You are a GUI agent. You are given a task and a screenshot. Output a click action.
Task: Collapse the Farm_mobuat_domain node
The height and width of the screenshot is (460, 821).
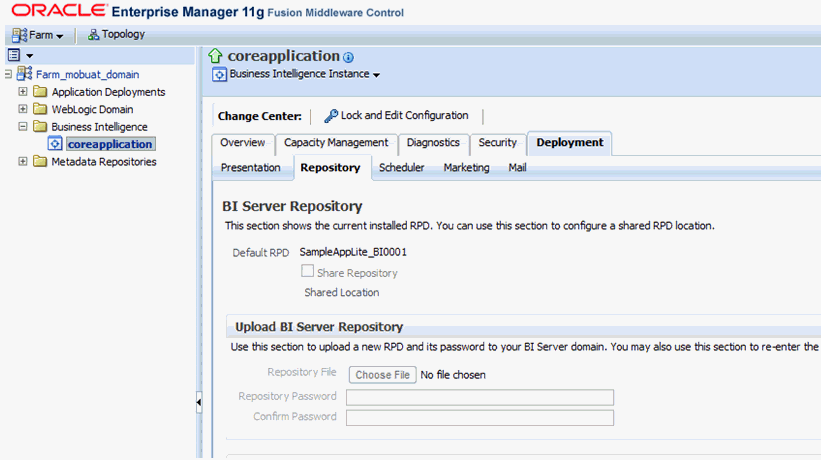click(x=8, y=74)
